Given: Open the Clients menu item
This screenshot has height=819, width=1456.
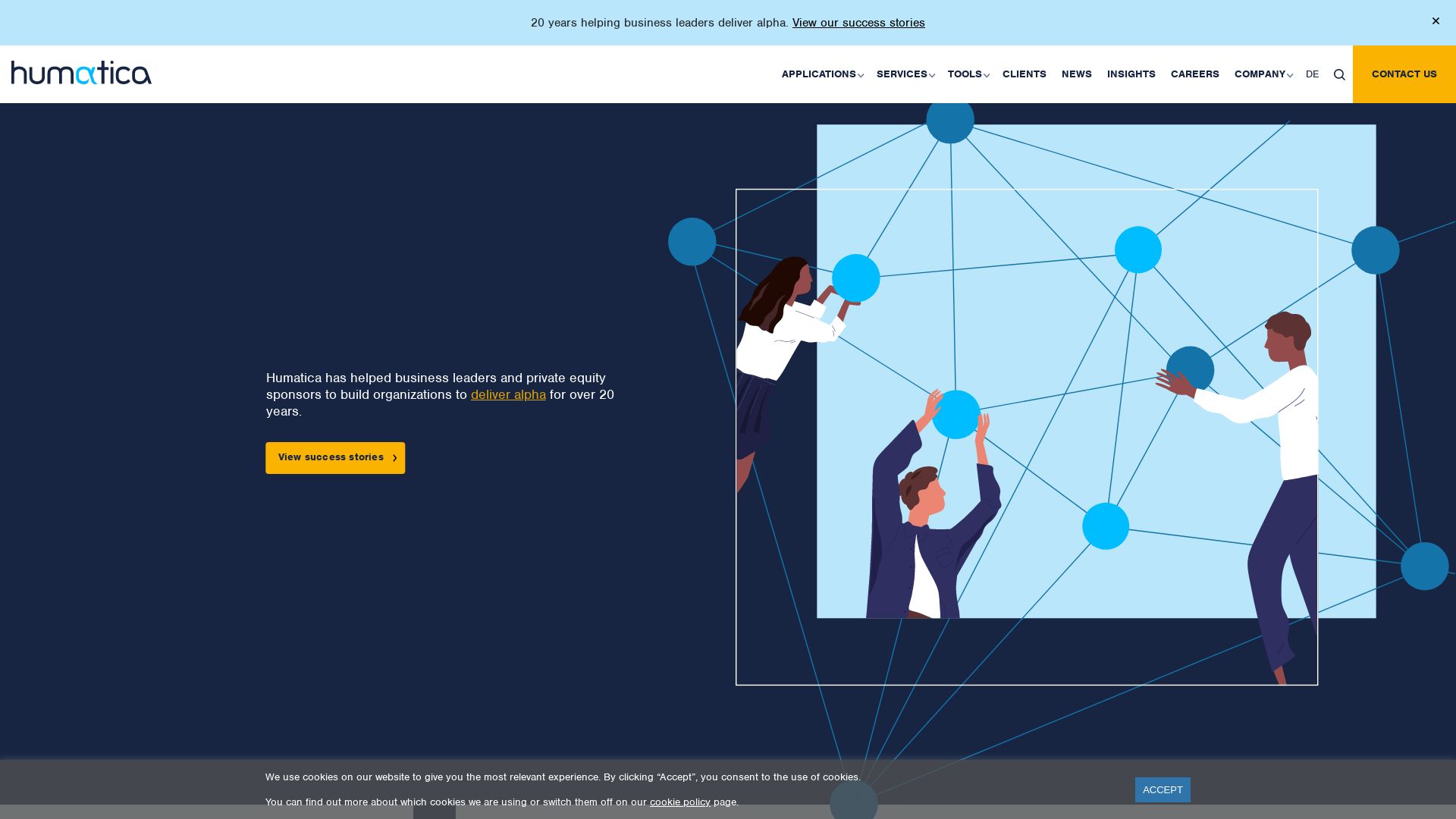Looking at the screenshot, I should (x=1024, y=74).
